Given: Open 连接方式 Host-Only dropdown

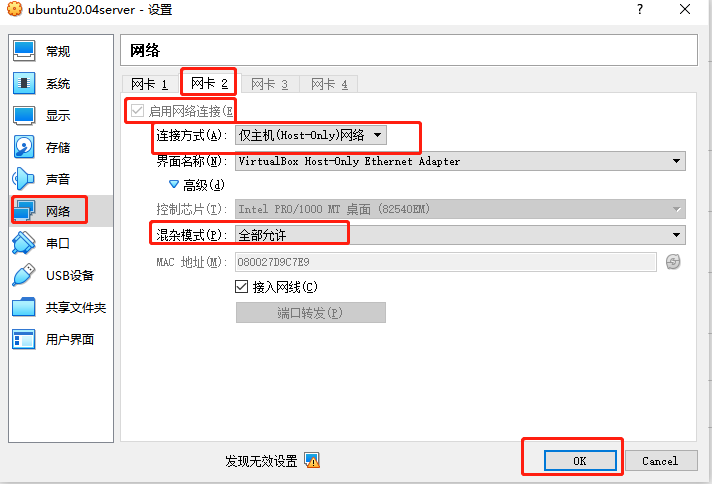Looking at the screenshot, I should coord(311,135).
